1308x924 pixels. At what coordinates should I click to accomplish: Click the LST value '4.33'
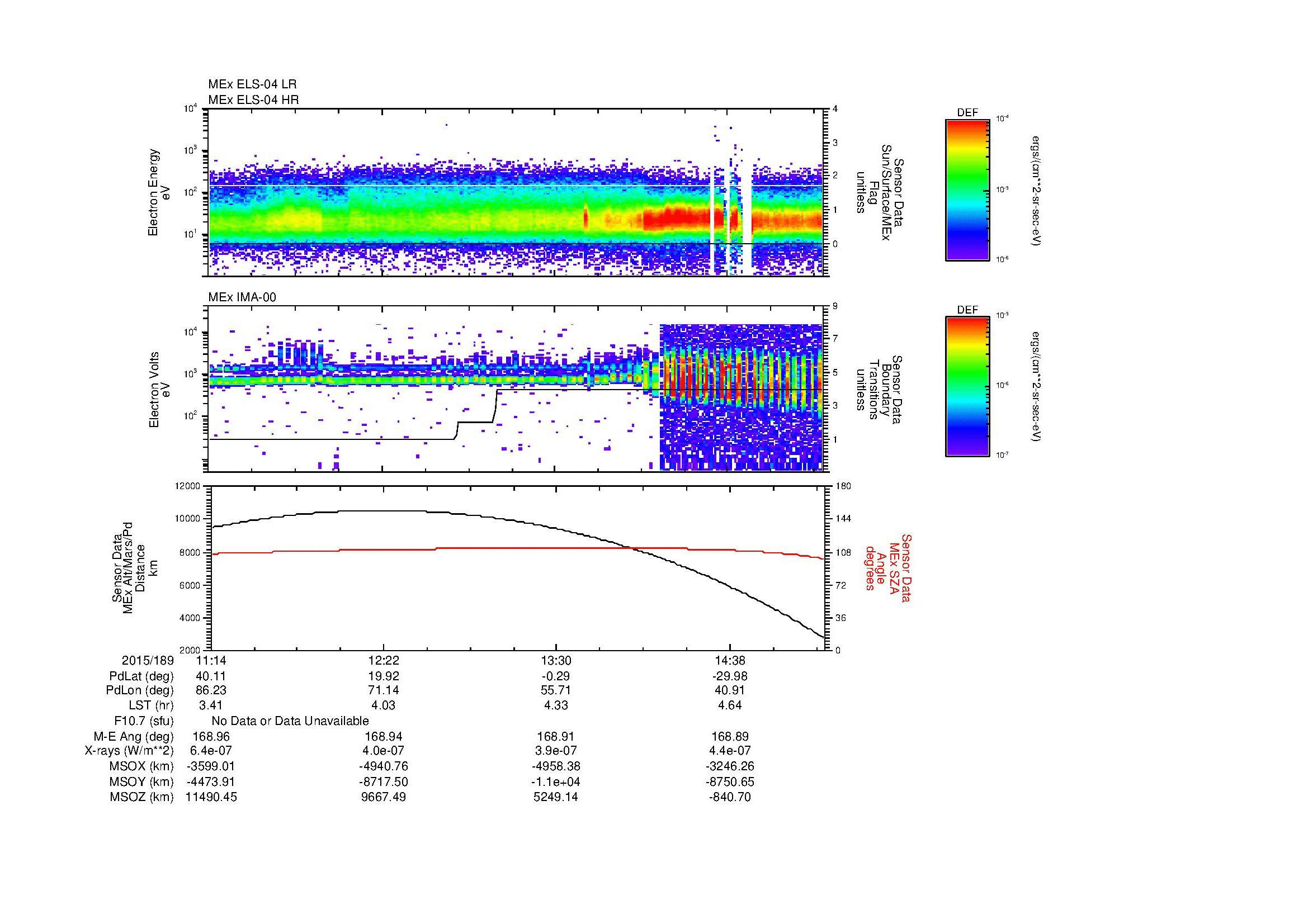coord(556,705)
